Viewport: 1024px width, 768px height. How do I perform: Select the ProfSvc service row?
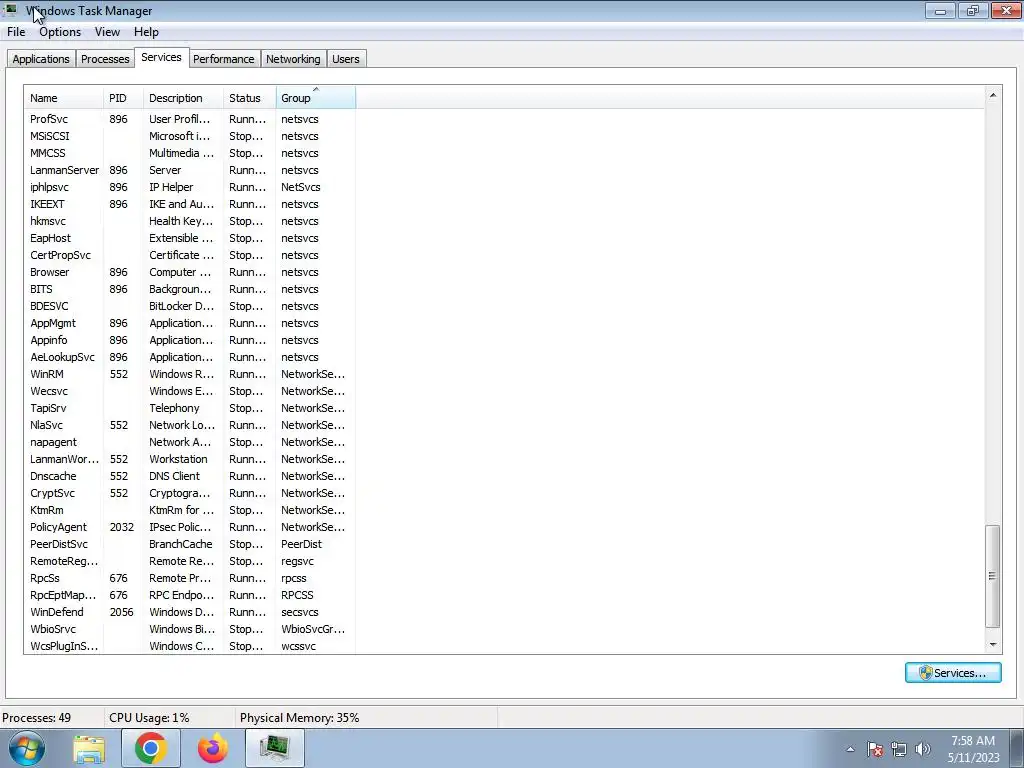click(x=190, y=119)
